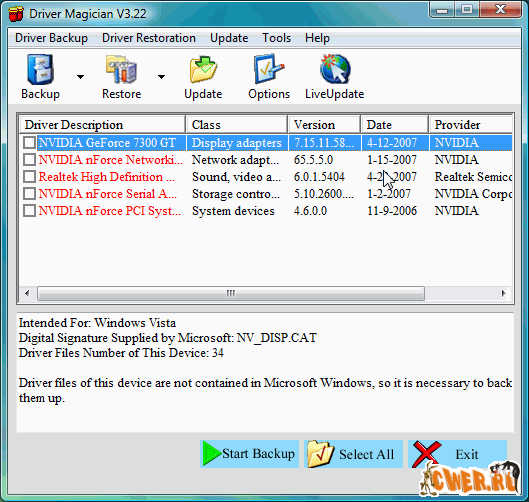Check the NVIDIA nForce Serial ATA checkbox
Viewport: 529px width, 502px height.
coord(29,194)
